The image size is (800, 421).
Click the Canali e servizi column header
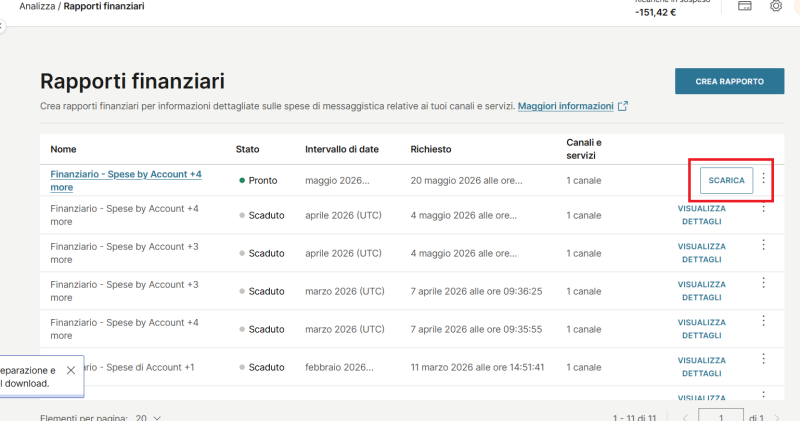point(584,149)
